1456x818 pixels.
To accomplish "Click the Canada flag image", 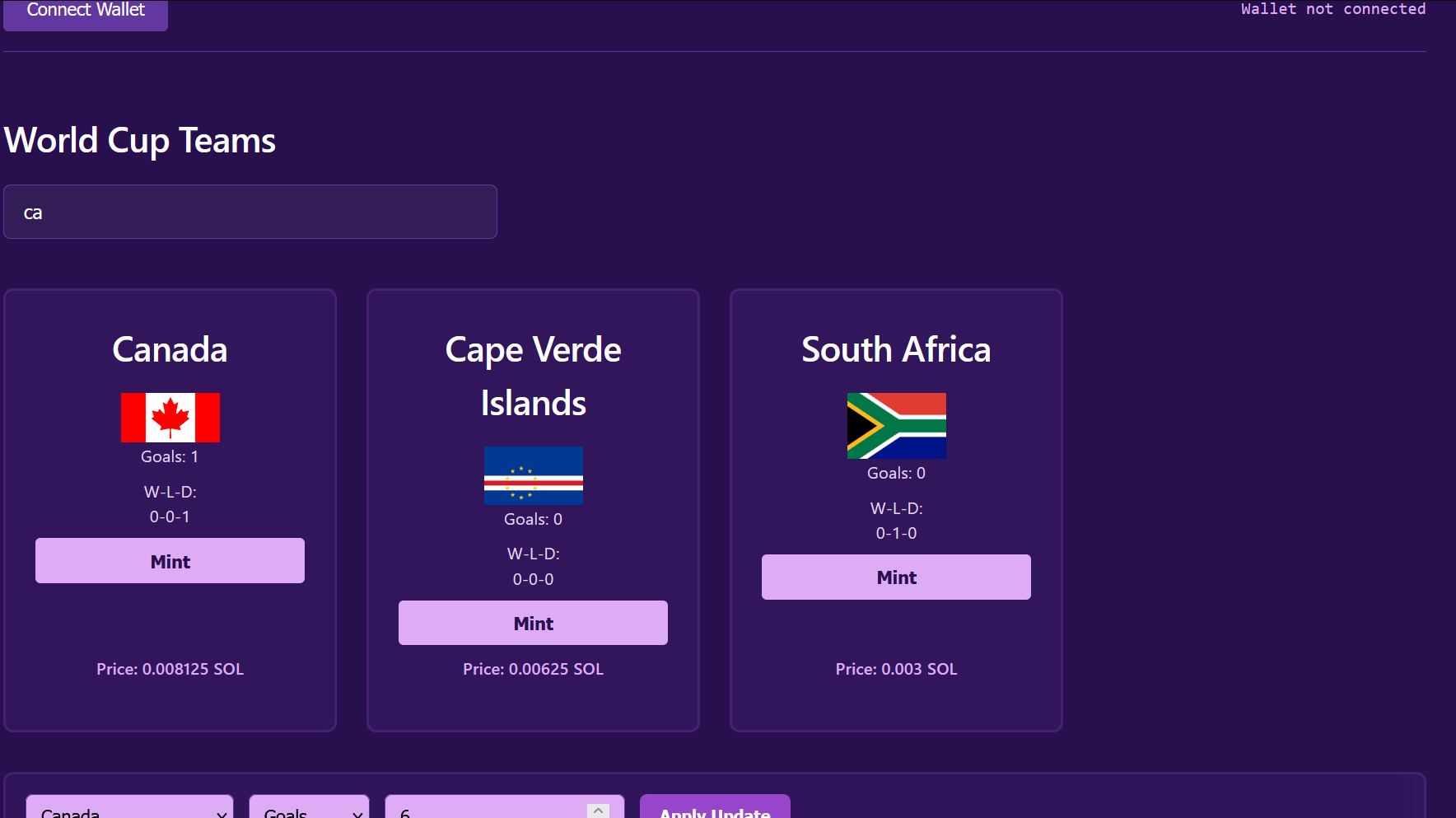I will pyautogui.click(x=170, y=418).
